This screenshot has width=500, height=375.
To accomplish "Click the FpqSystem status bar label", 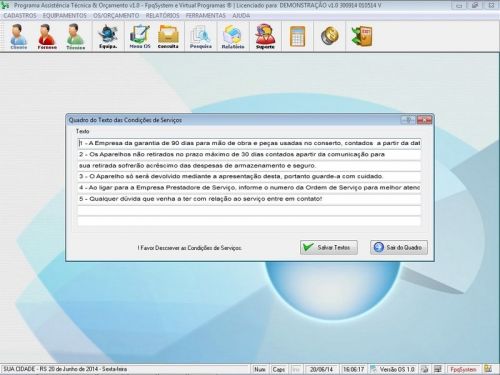I will pos(463,369).
